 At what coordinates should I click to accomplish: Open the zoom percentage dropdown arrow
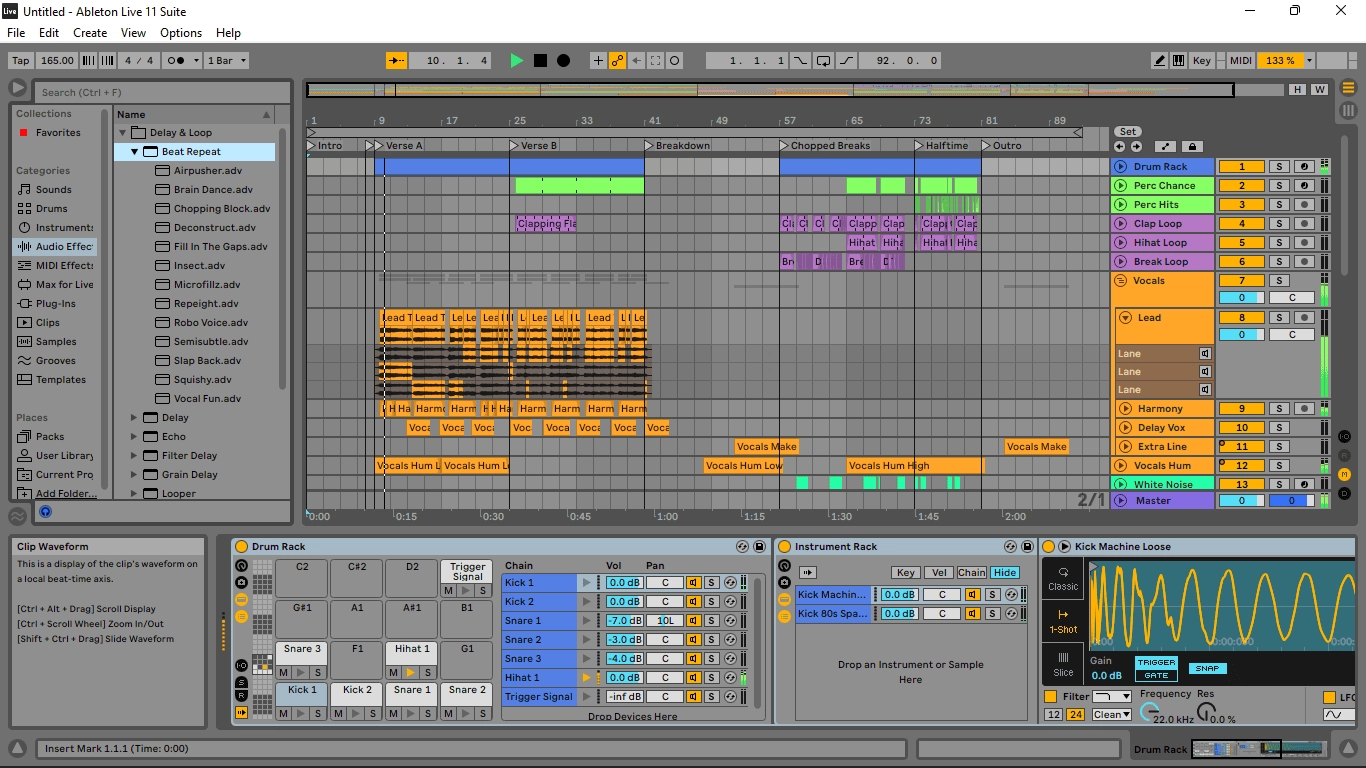tap(1309, 61)
